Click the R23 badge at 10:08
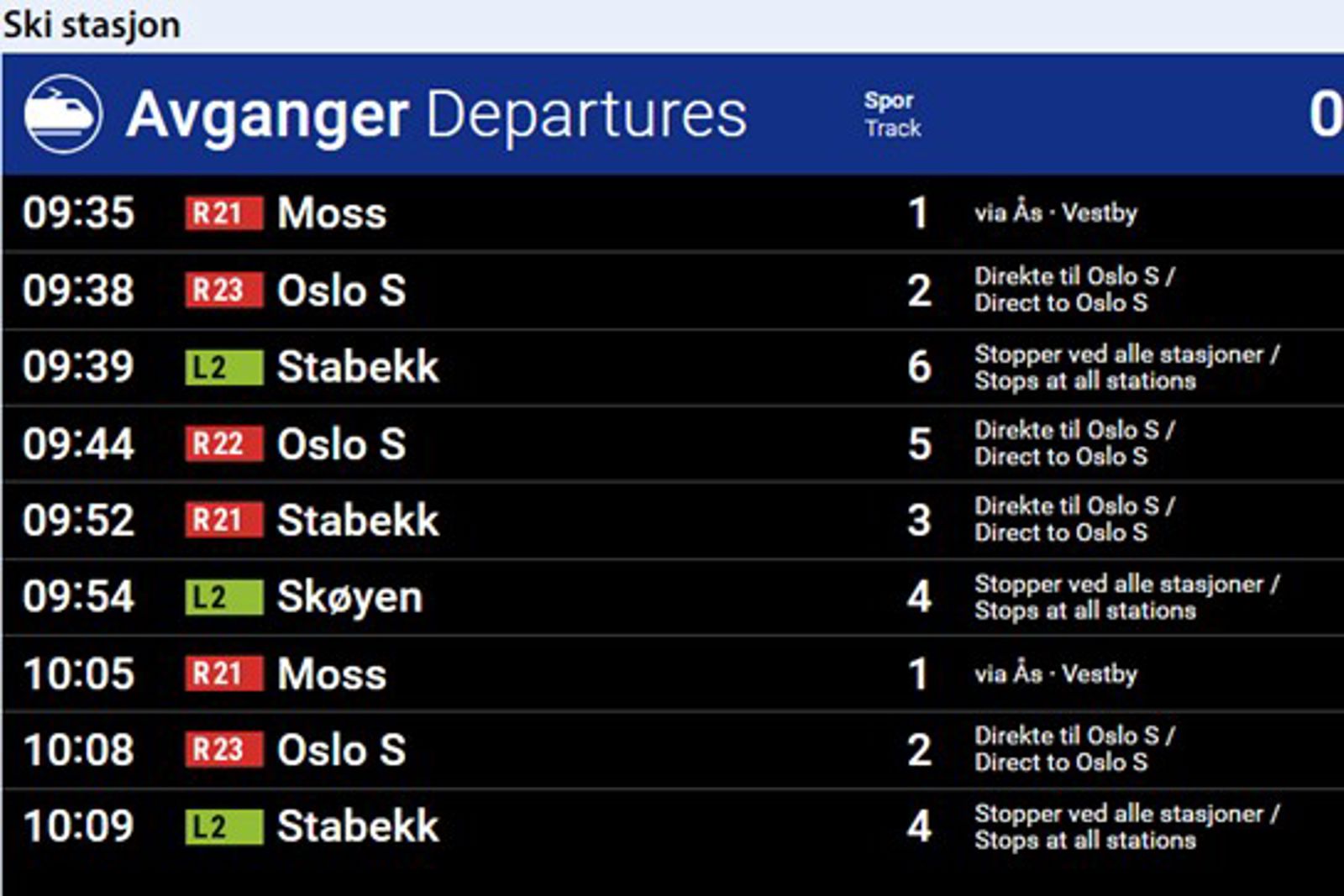1344x896 pixels. [223, 750]
